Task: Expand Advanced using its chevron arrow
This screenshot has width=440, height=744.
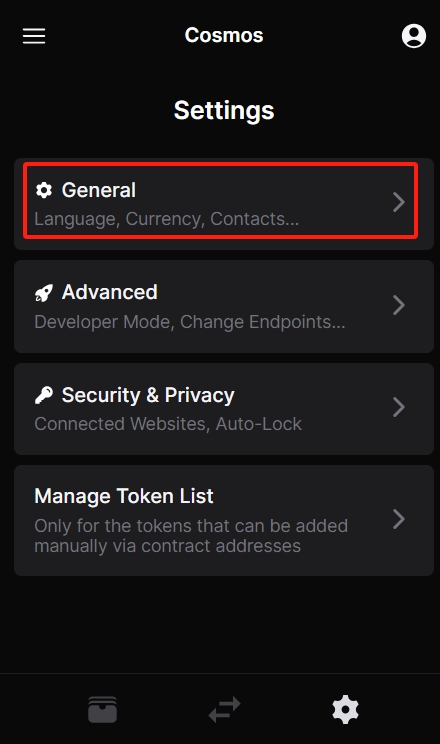Action: click(399, 305)
